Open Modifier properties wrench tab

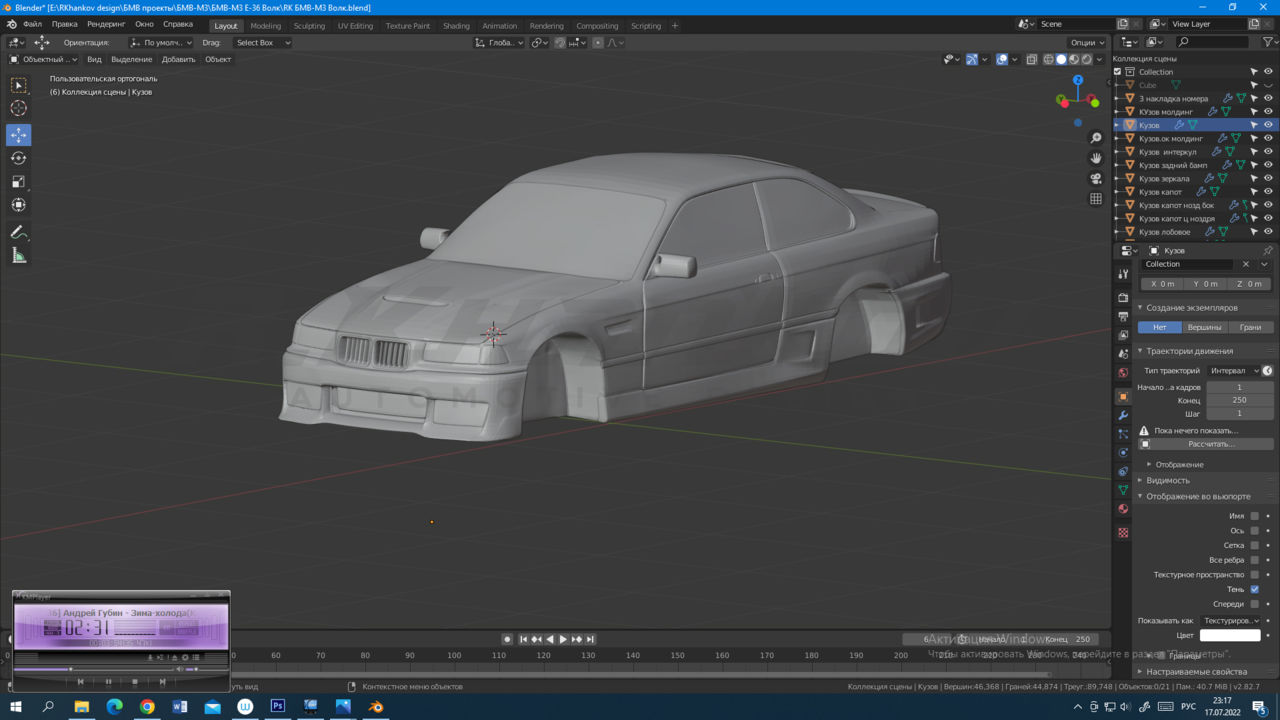click(1123, 415)
